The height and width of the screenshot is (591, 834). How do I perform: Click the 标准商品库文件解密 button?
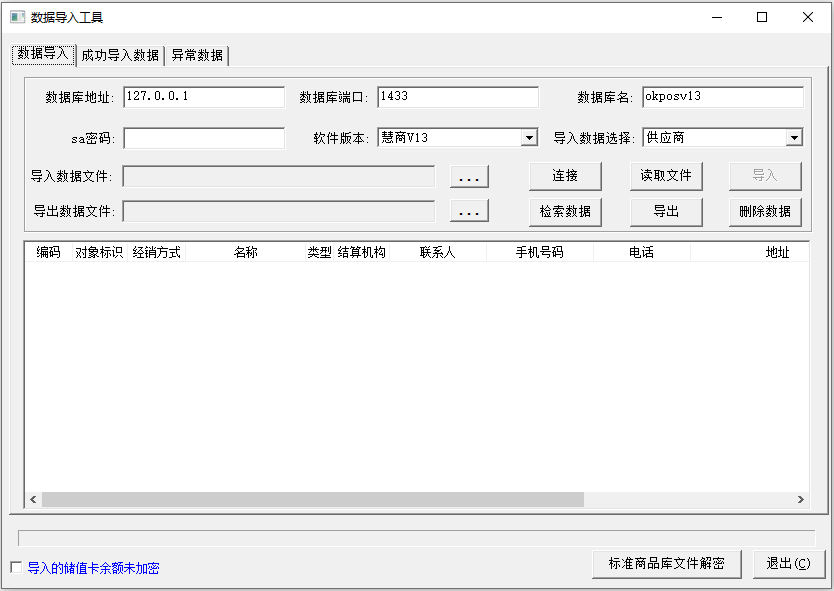667,564
